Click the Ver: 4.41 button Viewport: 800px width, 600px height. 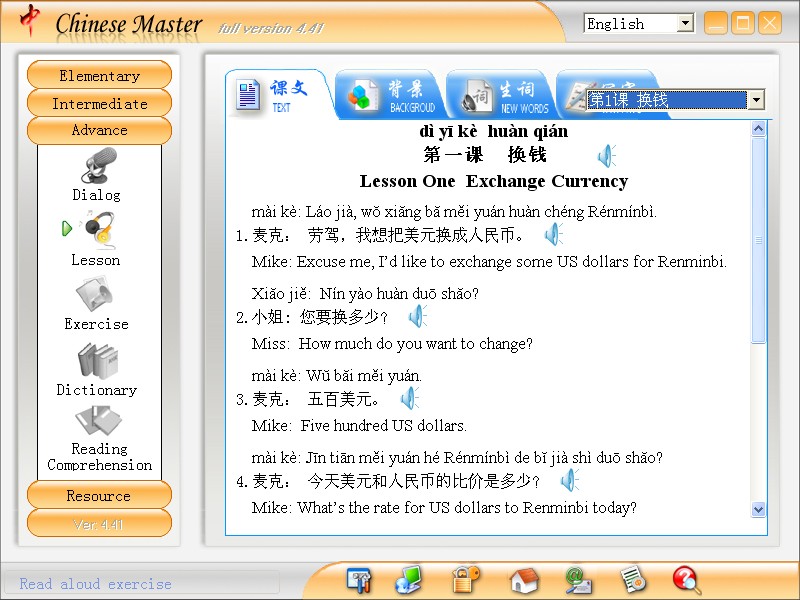[99, 524]
